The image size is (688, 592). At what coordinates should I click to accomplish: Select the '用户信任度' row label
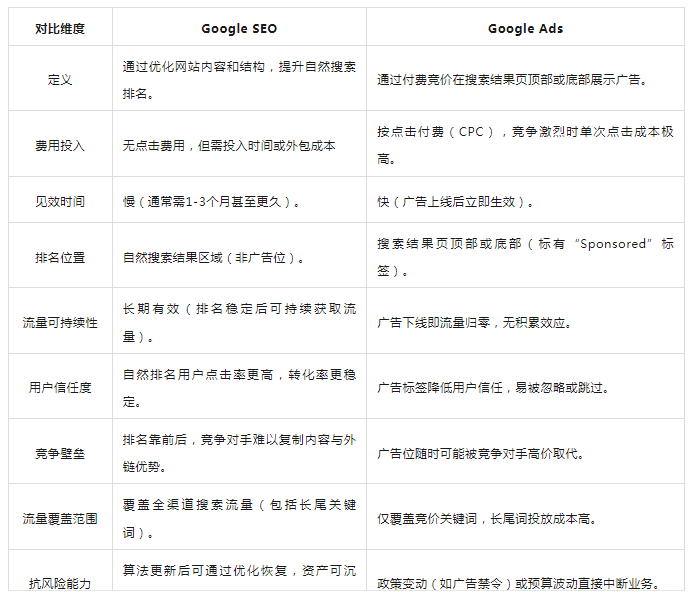60,386
